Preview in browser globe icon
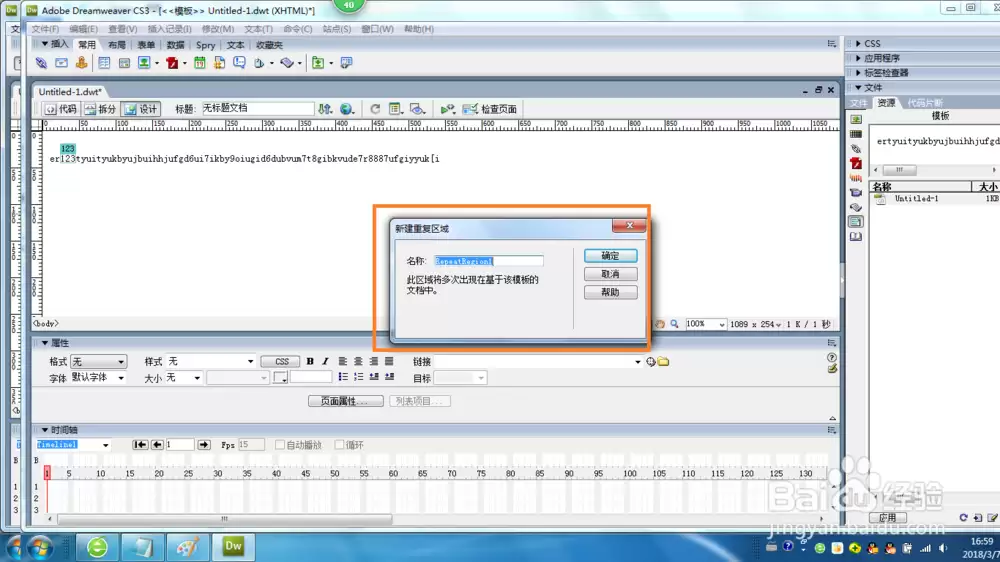 (346, 109)
